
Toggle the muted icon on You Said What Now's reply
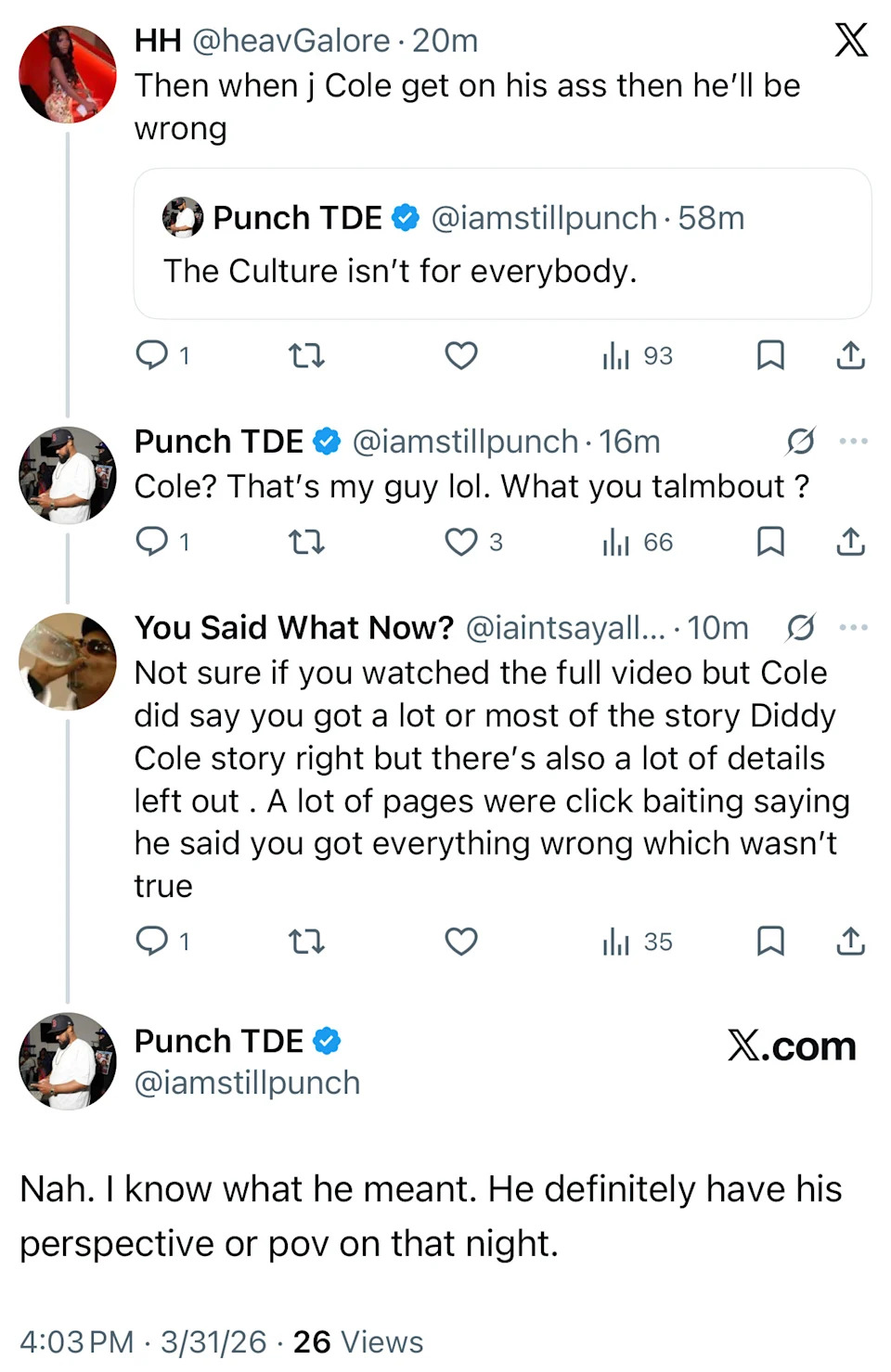tap(801, 628)
